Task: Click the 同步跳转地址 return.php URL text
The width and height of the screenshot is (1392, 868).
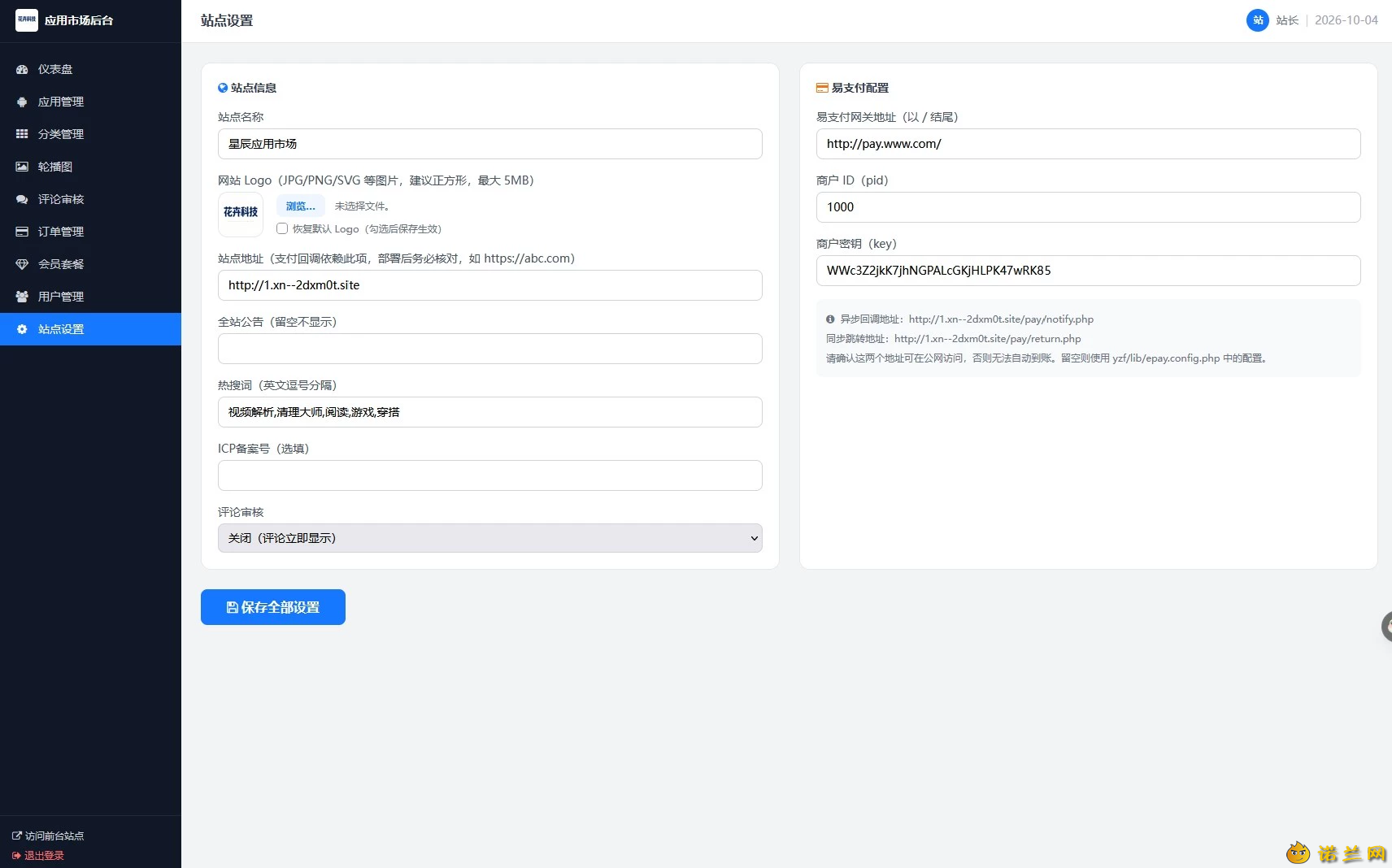Action: tap(988, 339)
